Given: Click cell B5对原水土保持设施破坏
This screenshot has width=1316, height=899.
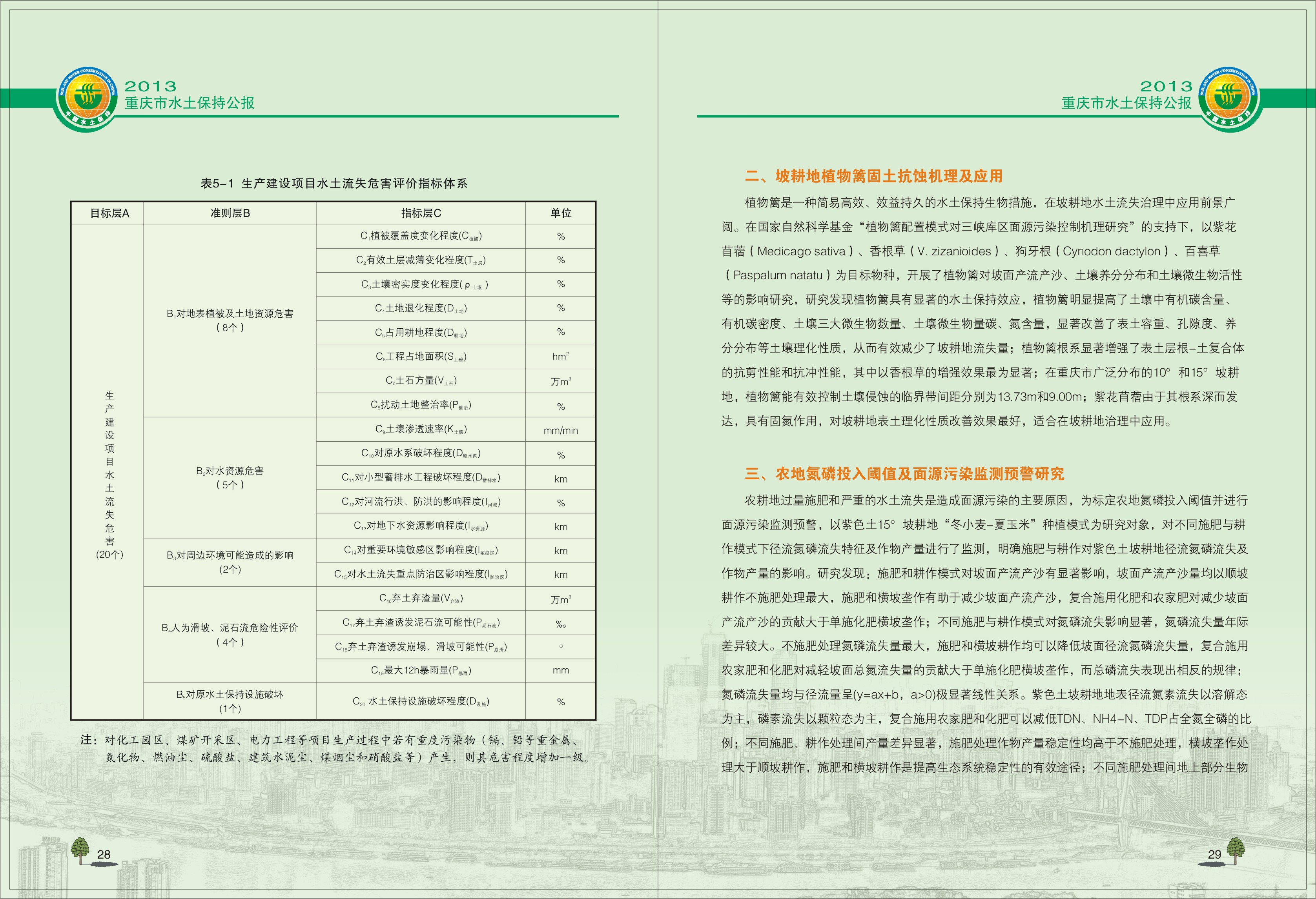Looking at the screenshot, I should (x=230, y=701).
